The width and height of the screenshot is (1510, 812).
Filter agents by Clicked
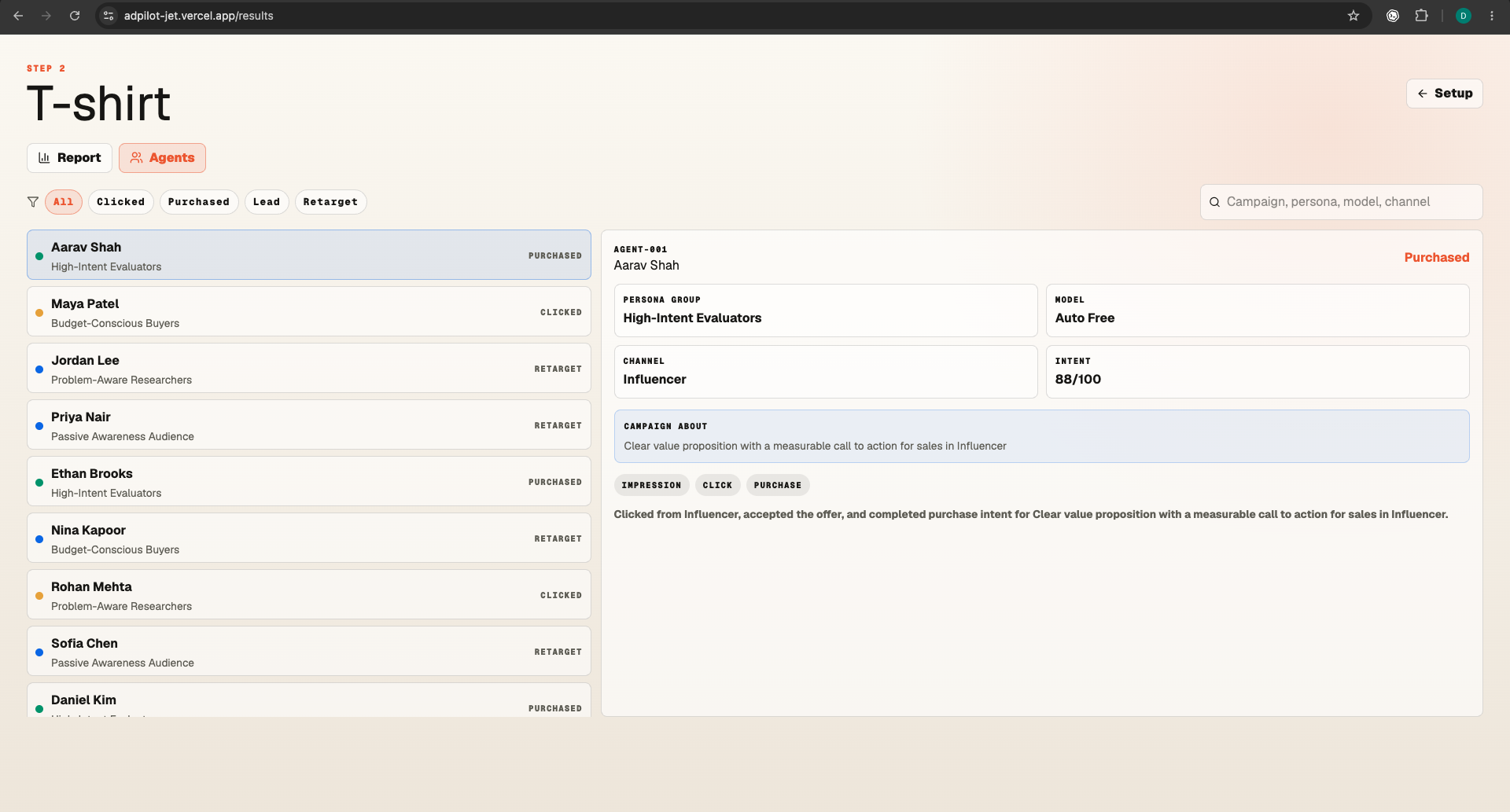pos(121,202)
